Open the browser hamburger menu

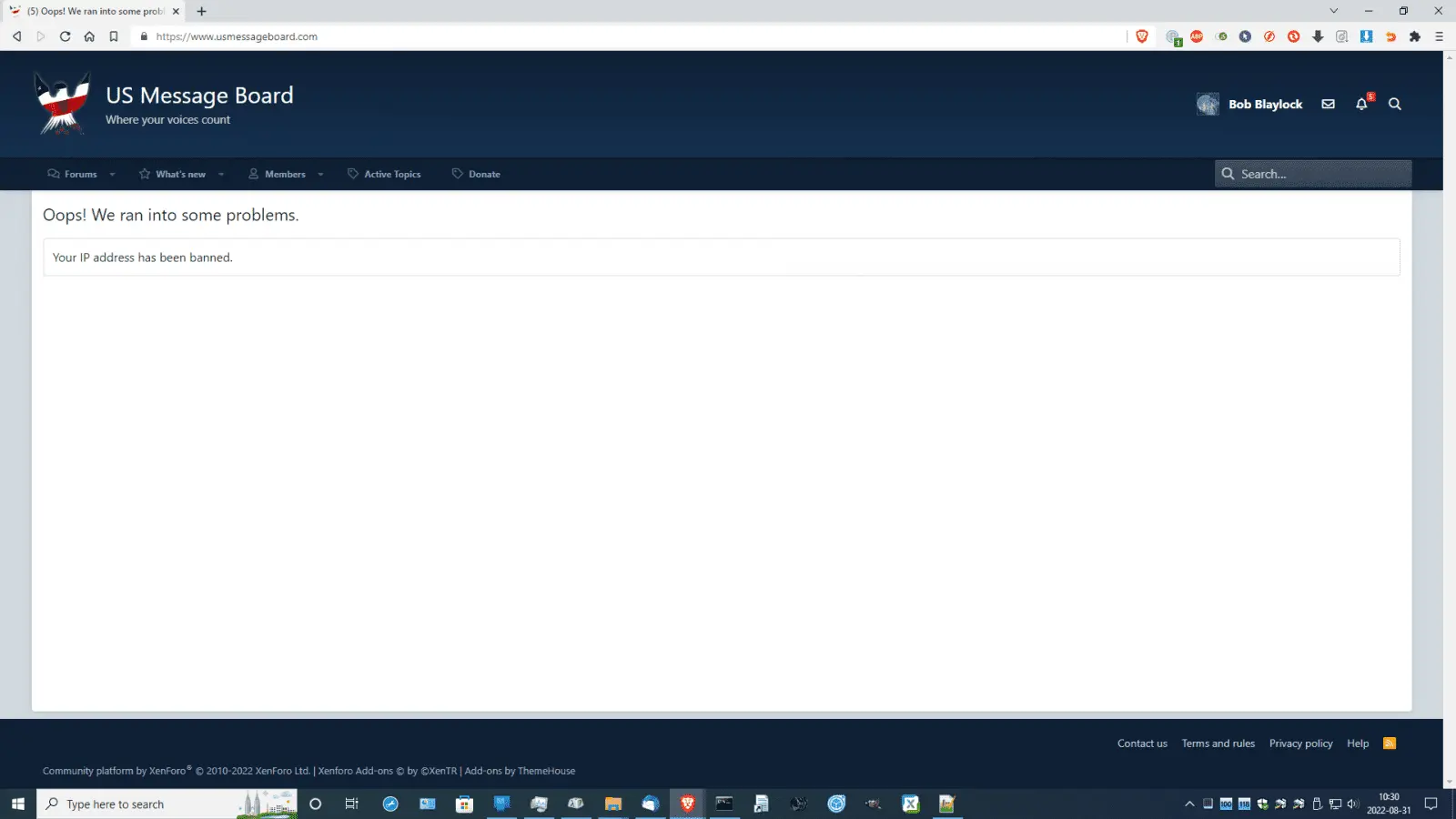coord(1439,36)
